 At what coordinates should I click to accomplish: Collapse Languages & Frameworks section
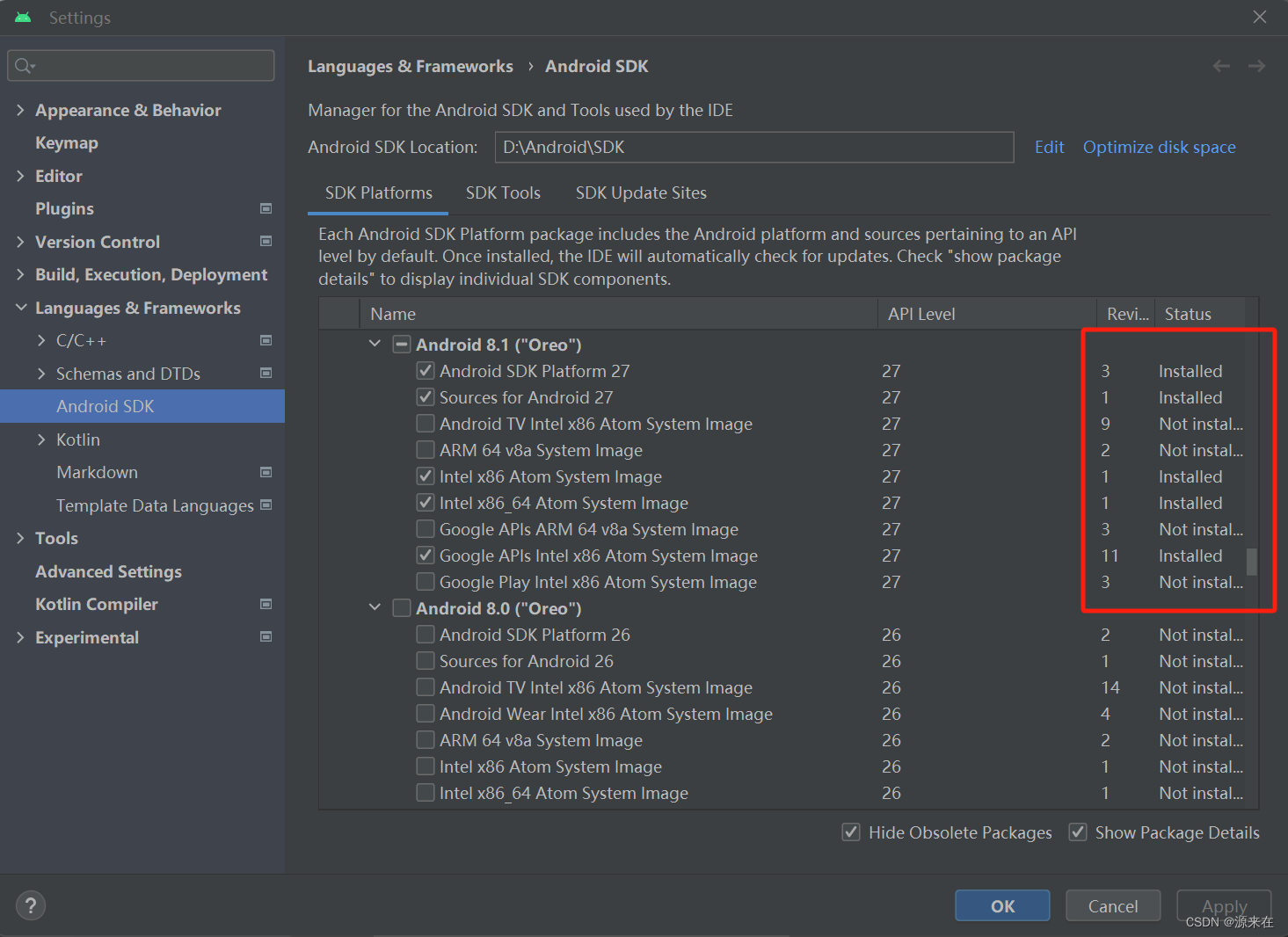pos(21,308)
